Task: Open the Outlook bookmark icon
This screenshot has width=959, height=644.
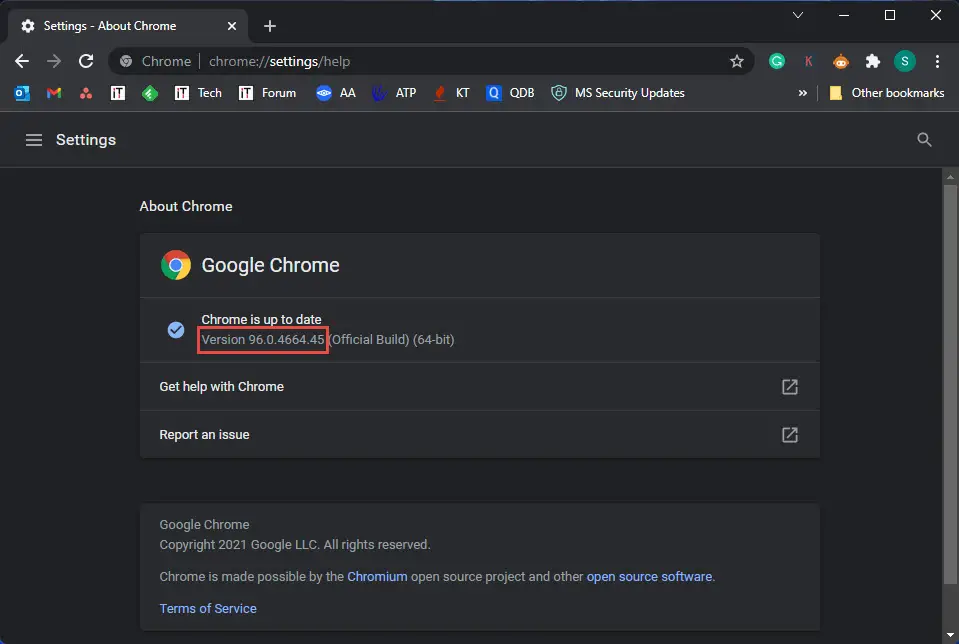Action: tap(22, 93)
